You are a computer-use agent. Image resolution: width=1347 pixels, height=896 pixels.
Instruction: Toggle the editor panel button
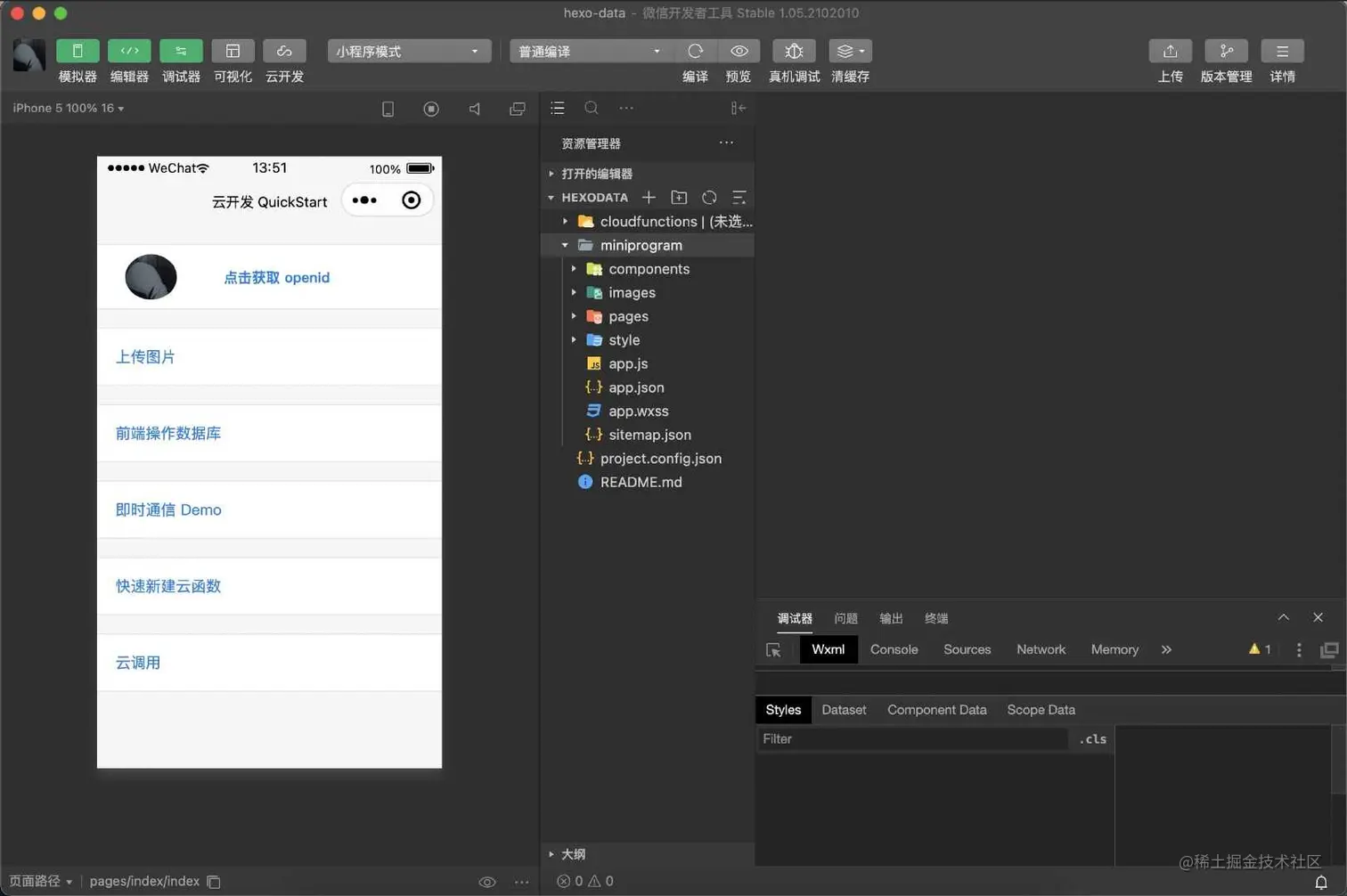[x=129, y=52]
